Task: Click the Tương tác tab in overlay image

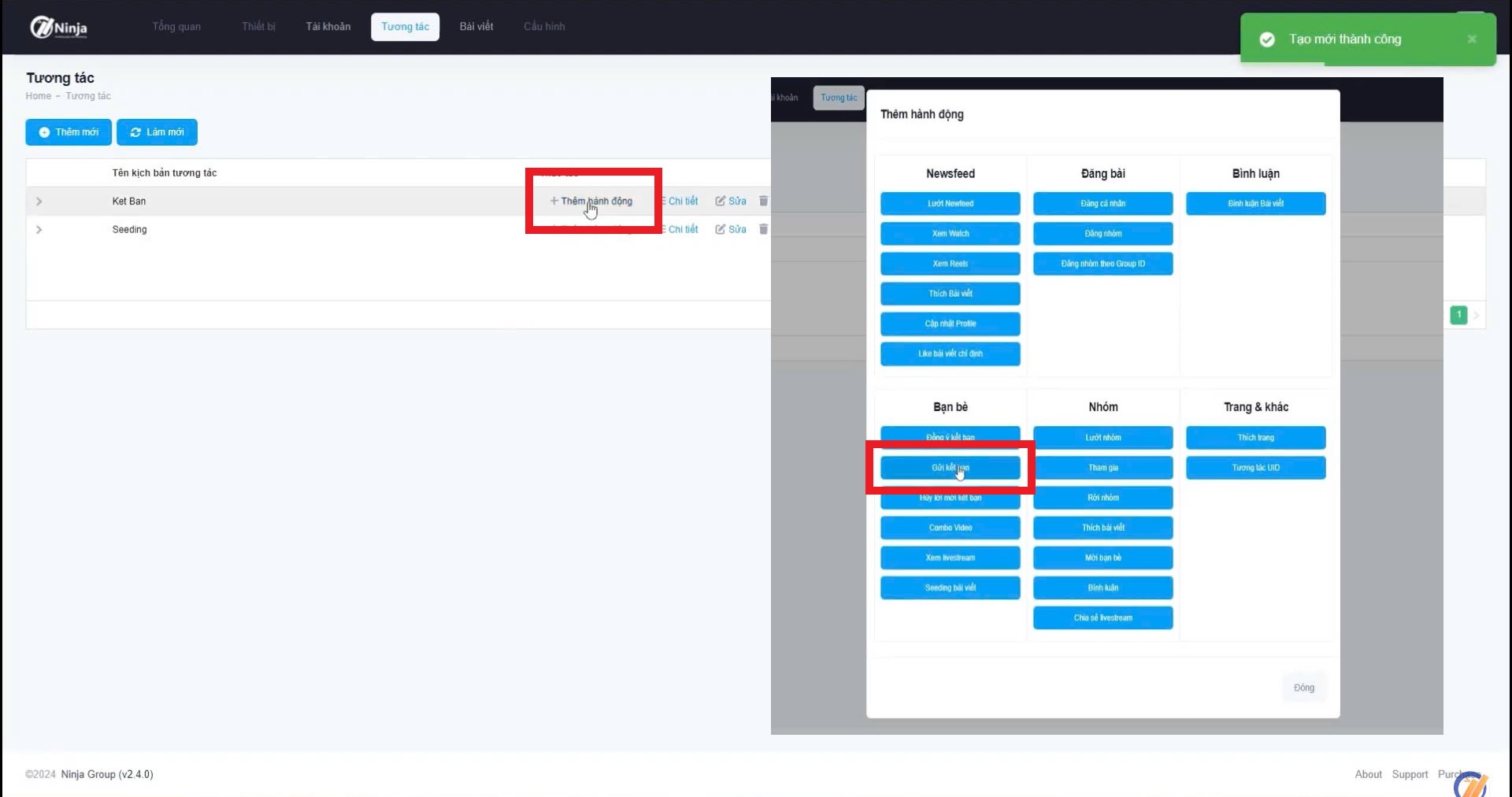Action: tap(839, 98)
